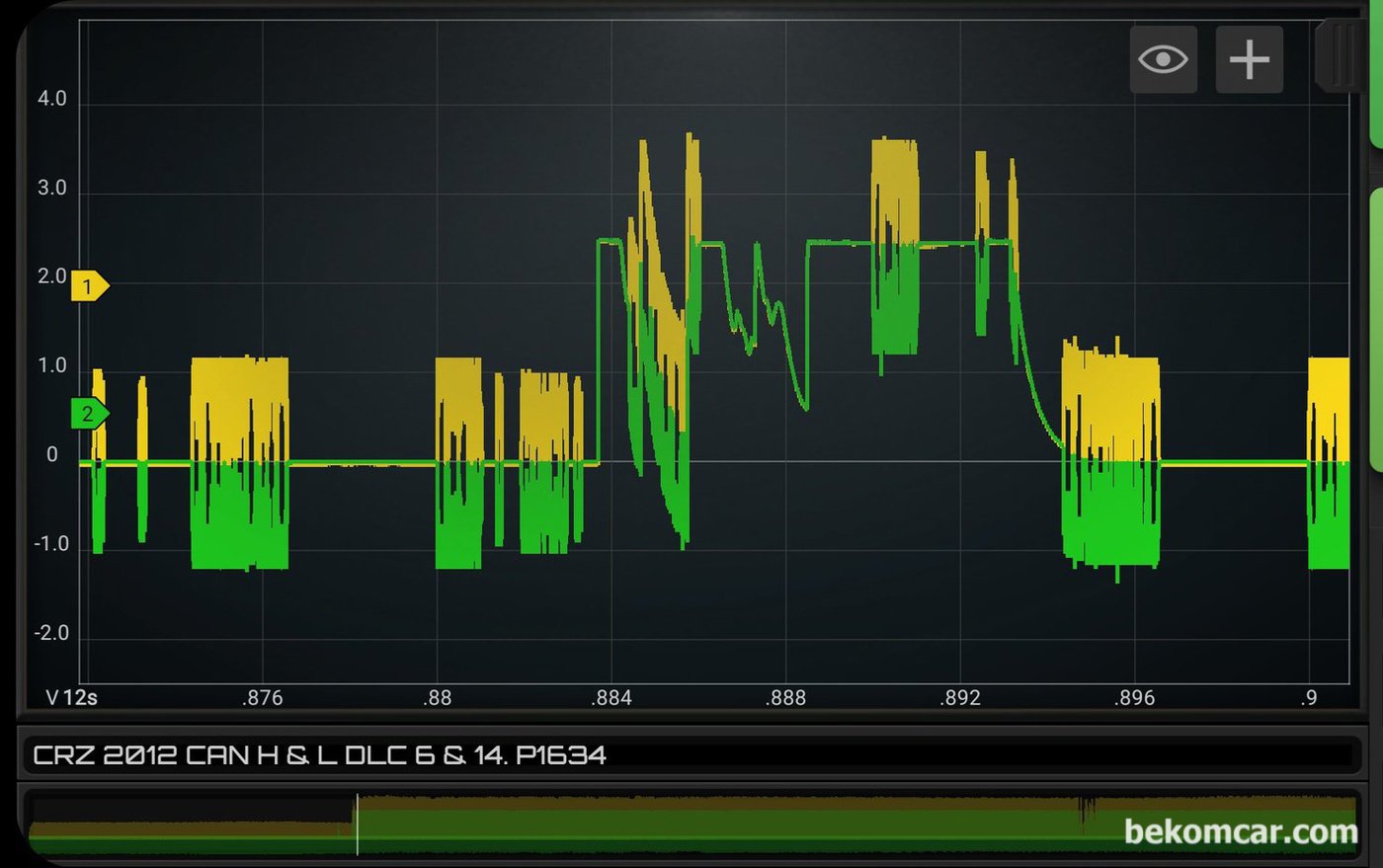Click the .892 time axis label
The height and width of the screenshot is (868, 1383).
coord(960,698)
